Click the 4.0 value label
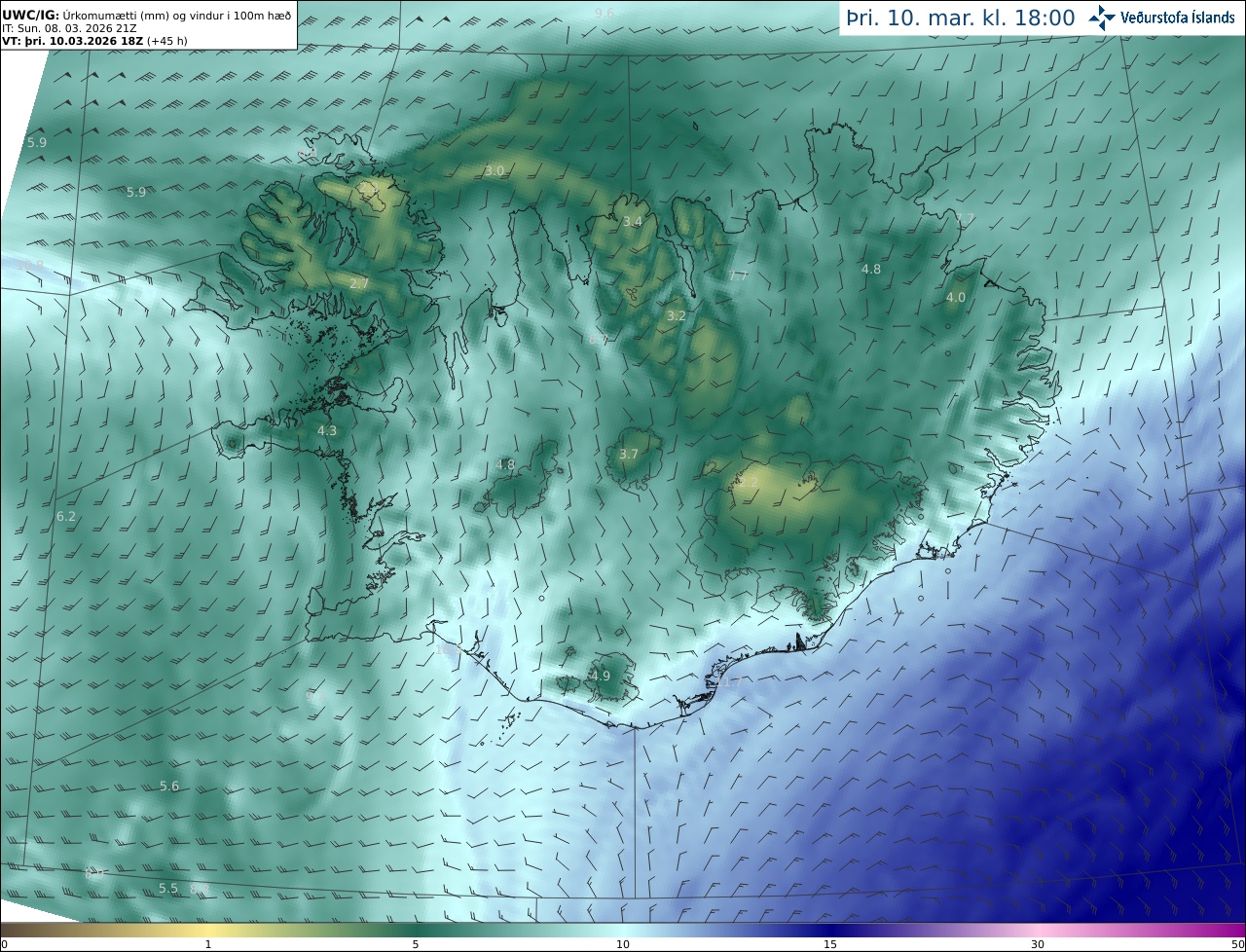The height and width of the screenshot is (952, 1246). [x=956, y=297]
